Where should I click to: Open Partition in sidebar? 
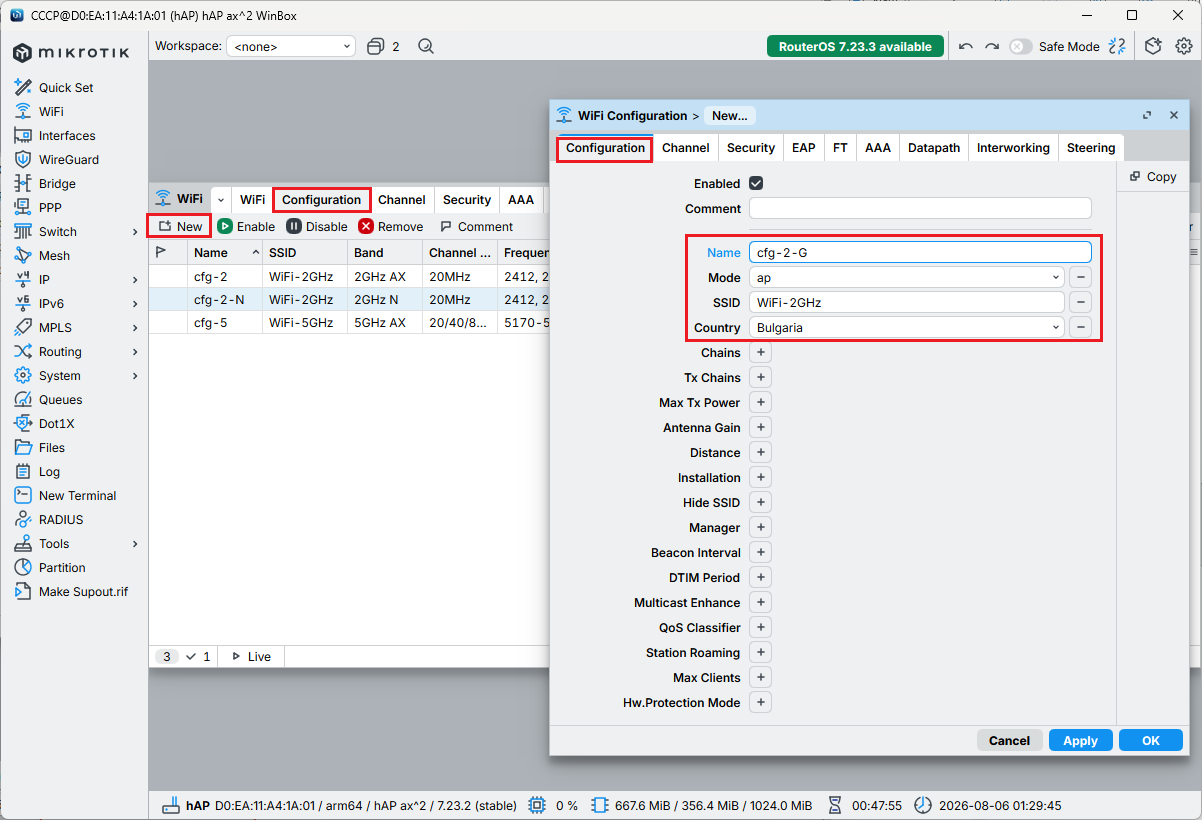(x=62, y=567)
